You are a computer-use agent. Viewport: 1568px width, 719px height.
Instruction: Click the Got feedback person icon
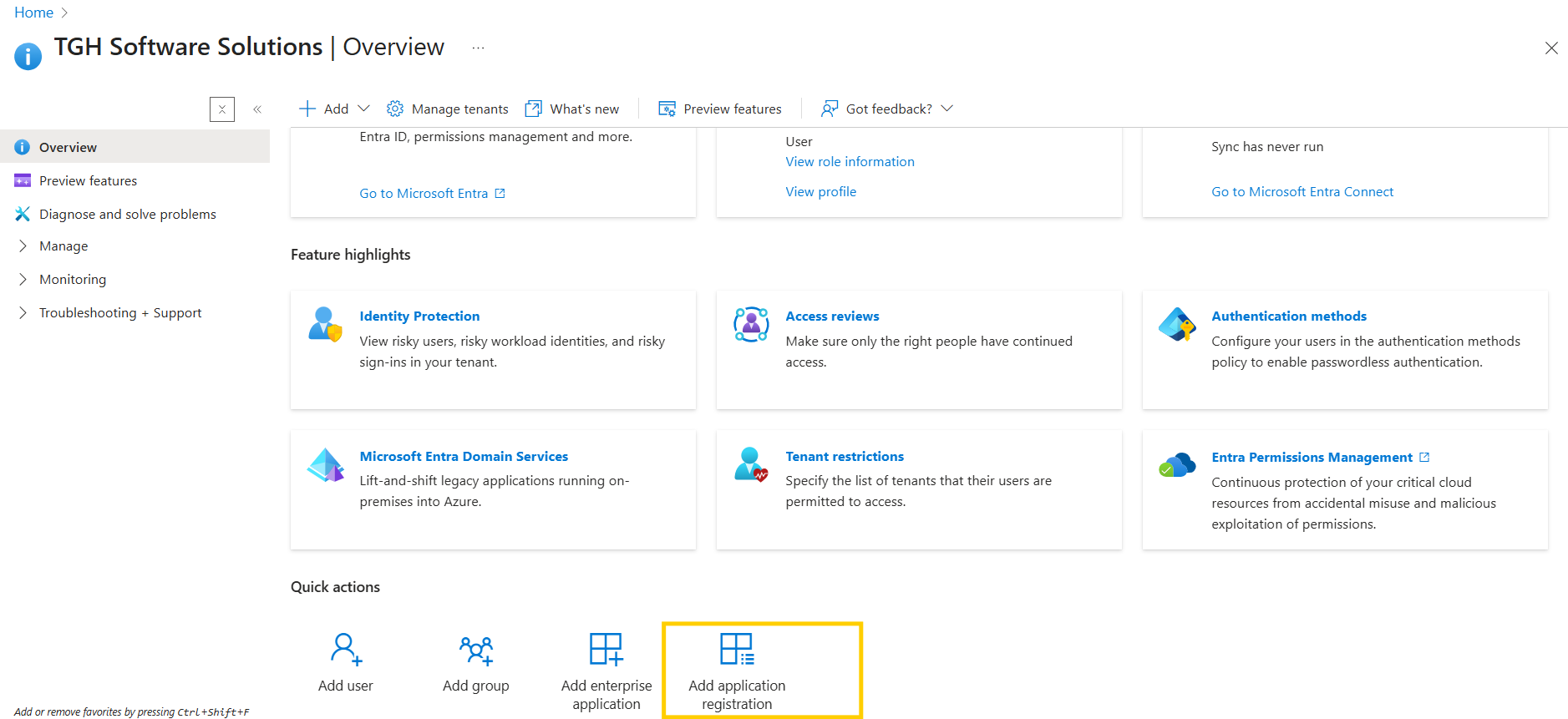tap(829, 109)
